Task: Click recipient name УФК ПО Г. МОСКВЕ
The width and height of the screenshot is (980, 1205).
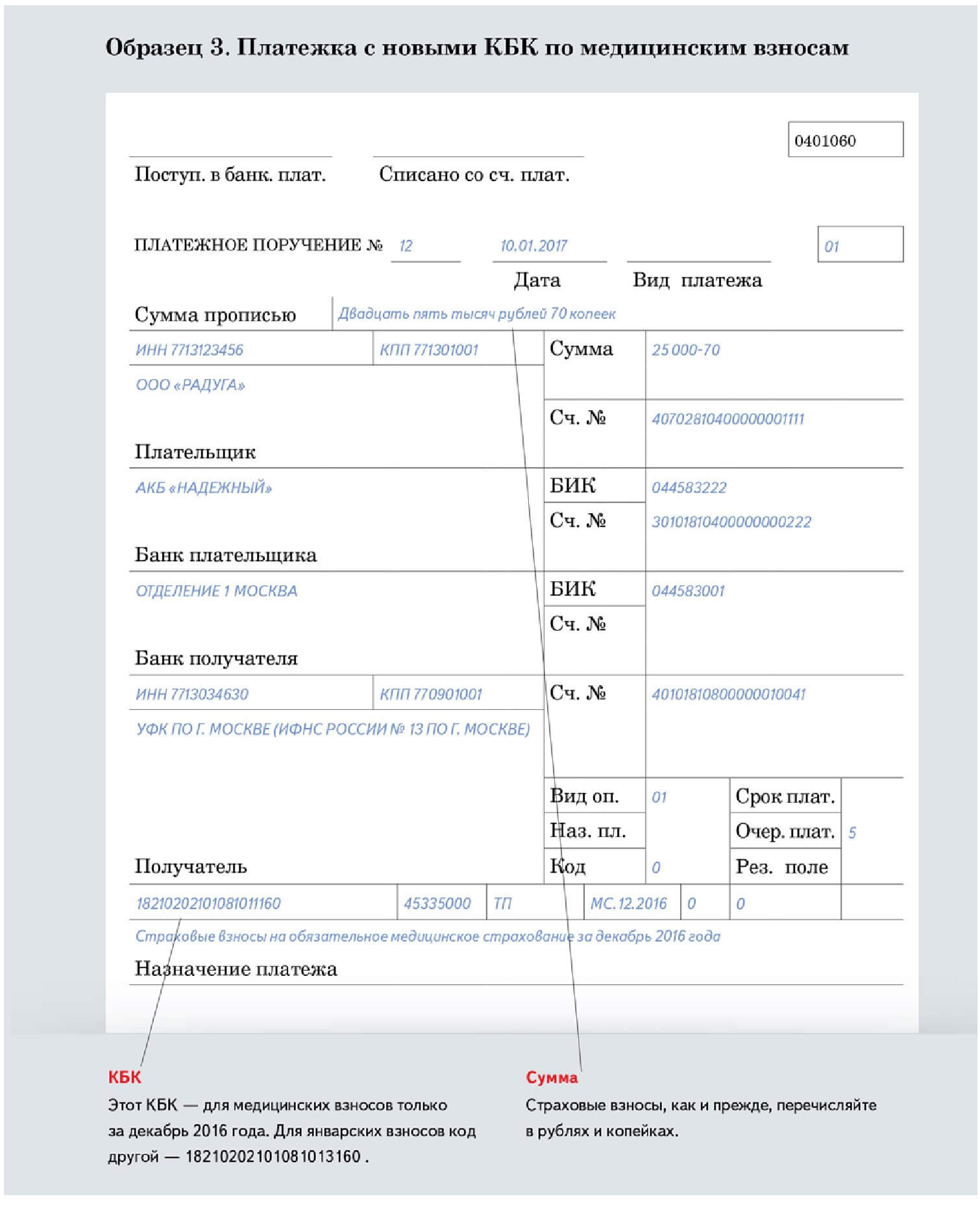Action: click(x=333, y=729)
